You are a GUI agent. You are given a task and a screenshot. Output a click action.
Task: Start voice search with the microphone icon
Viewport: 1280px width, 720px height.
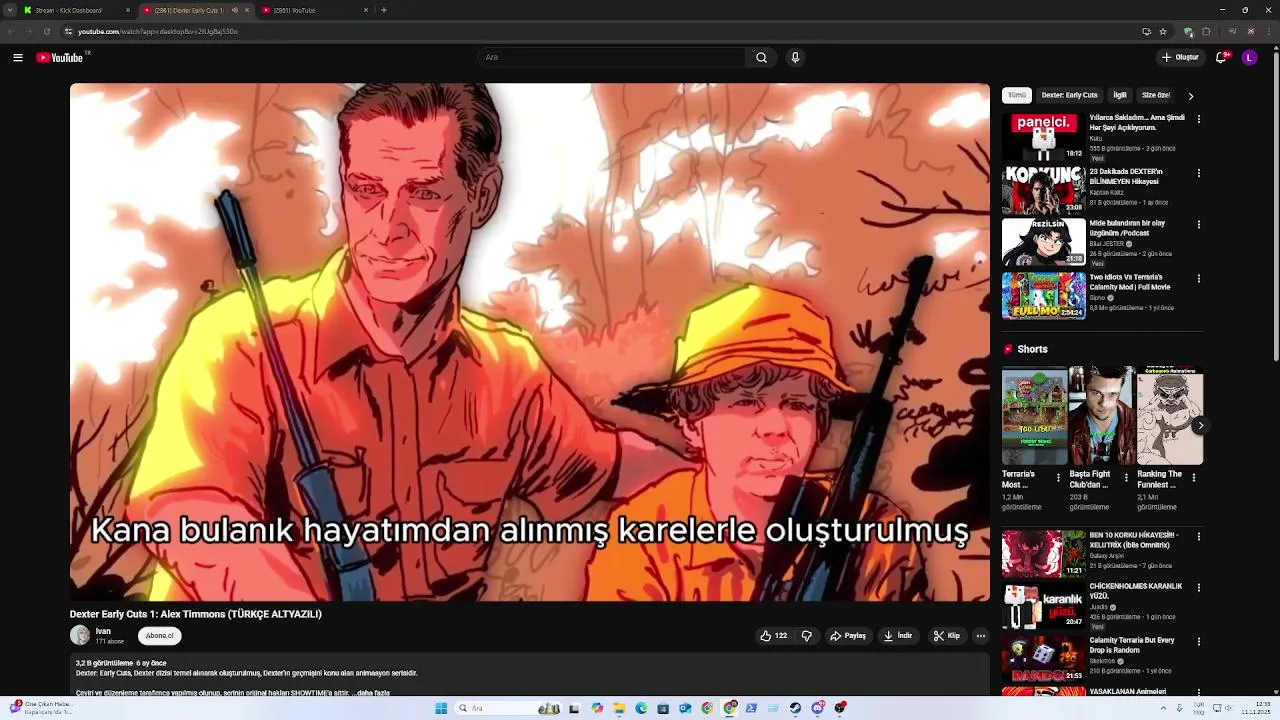(x=795, y=57)
